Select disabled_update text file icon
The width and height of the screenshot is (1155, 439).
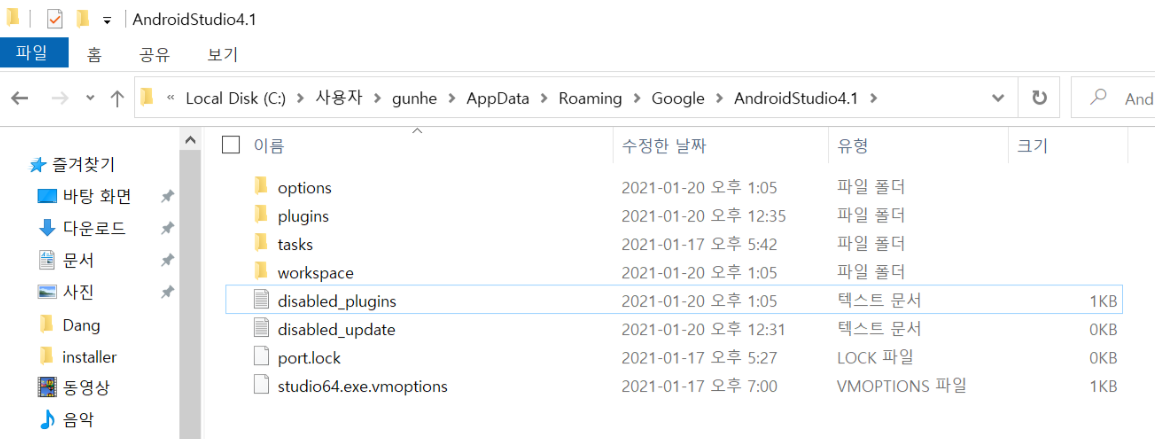(x=261, y=328)
